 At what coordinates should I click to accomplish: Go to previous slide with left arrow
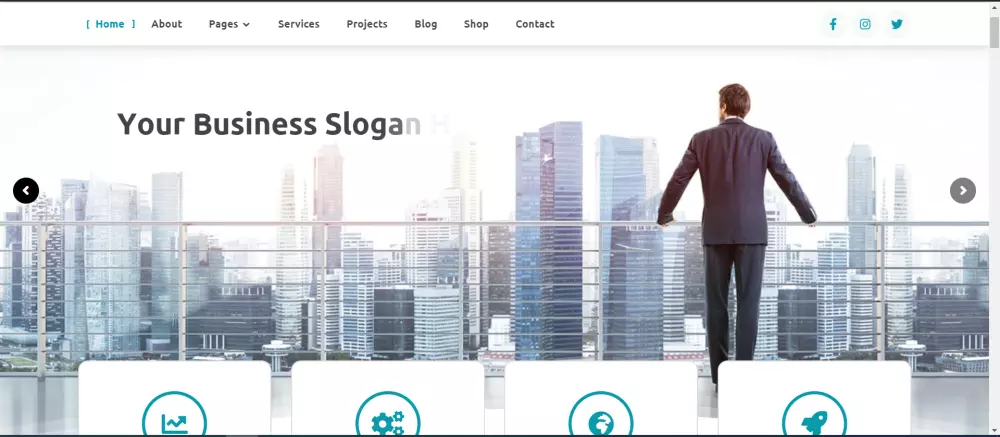click(26, 191)
